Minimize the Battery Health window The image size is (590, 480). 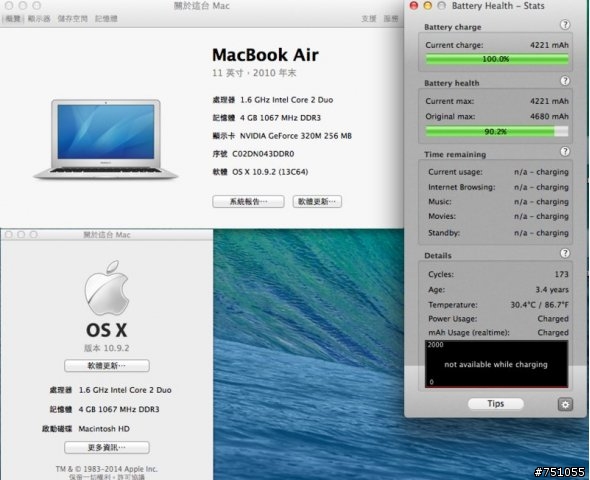(428, 6)
